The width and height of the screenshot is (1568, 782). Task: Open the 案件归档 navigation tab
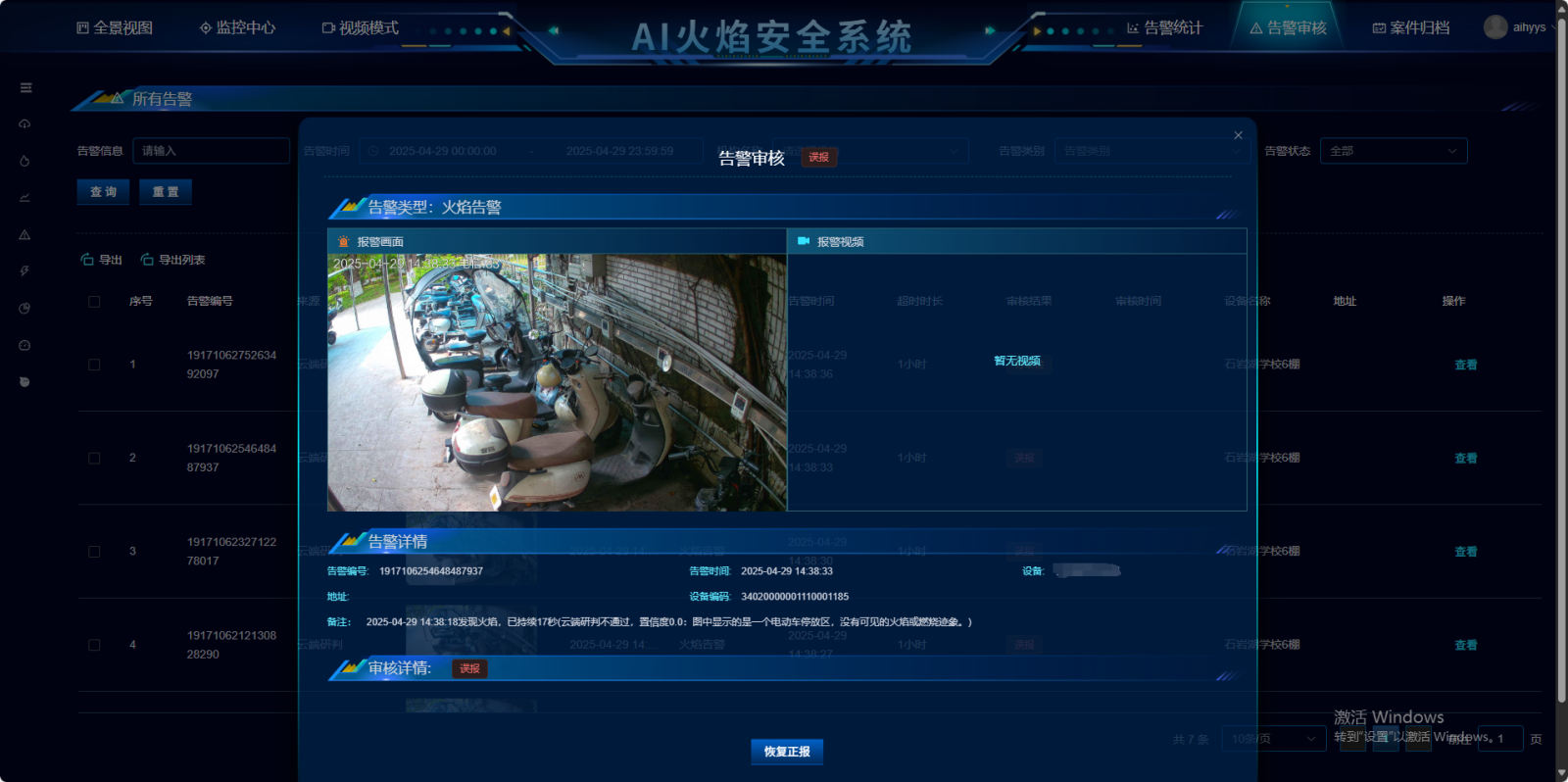1411,27
